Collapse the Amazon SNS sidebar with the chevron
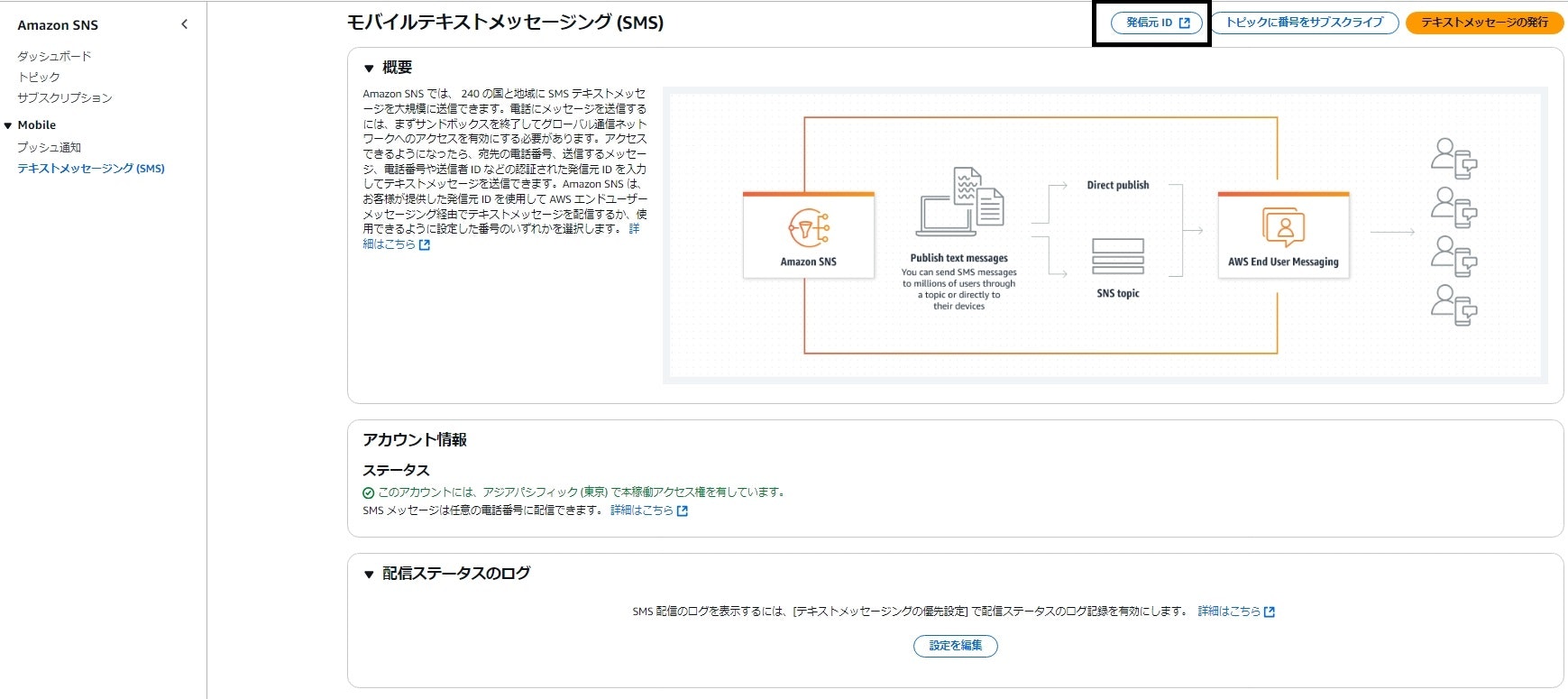Viewport: 1568px width, 699px height. tap(185, 24)
